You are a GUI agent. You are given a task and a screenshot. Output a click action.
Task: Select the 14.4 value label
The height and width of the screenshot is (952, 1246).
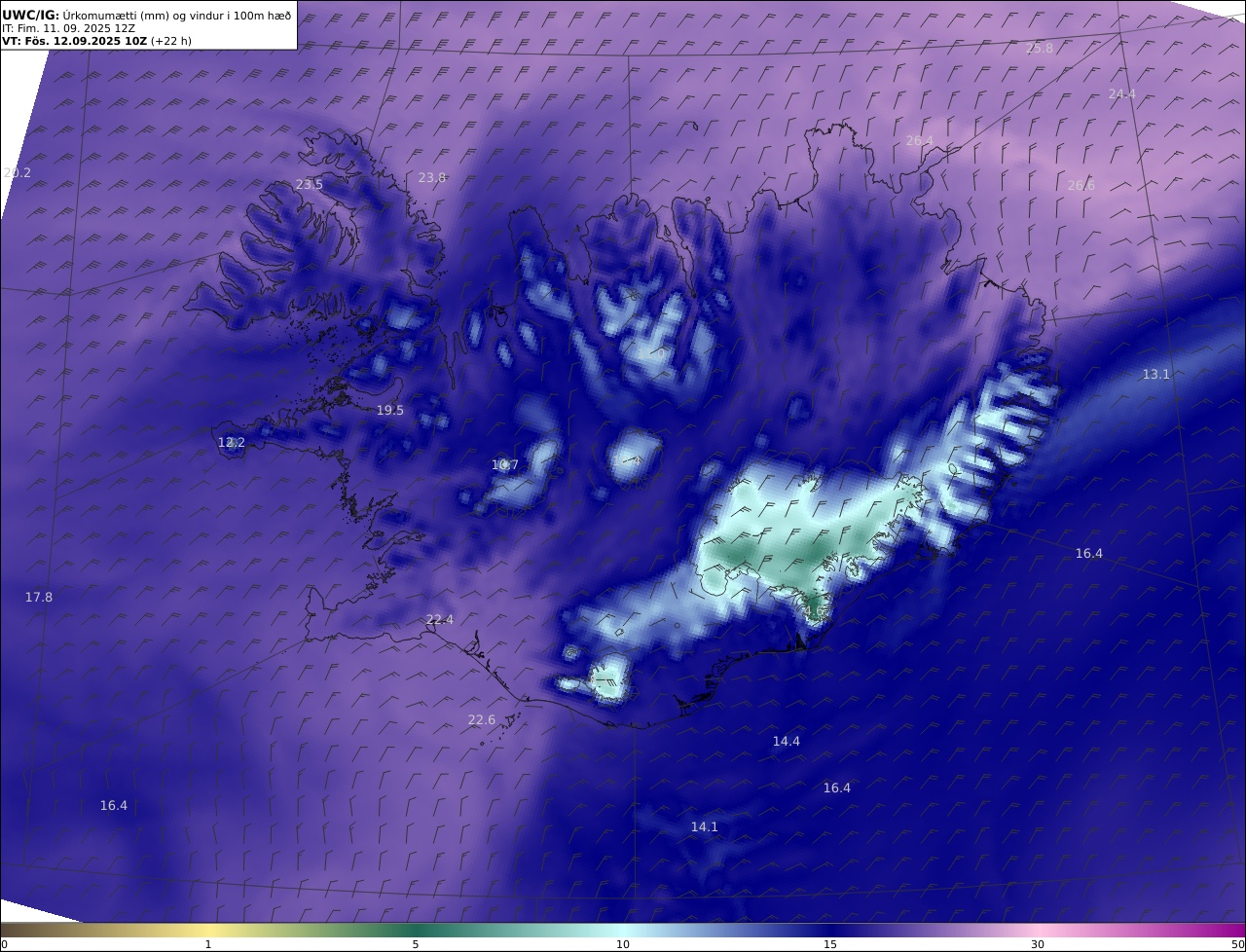[787, 741]
